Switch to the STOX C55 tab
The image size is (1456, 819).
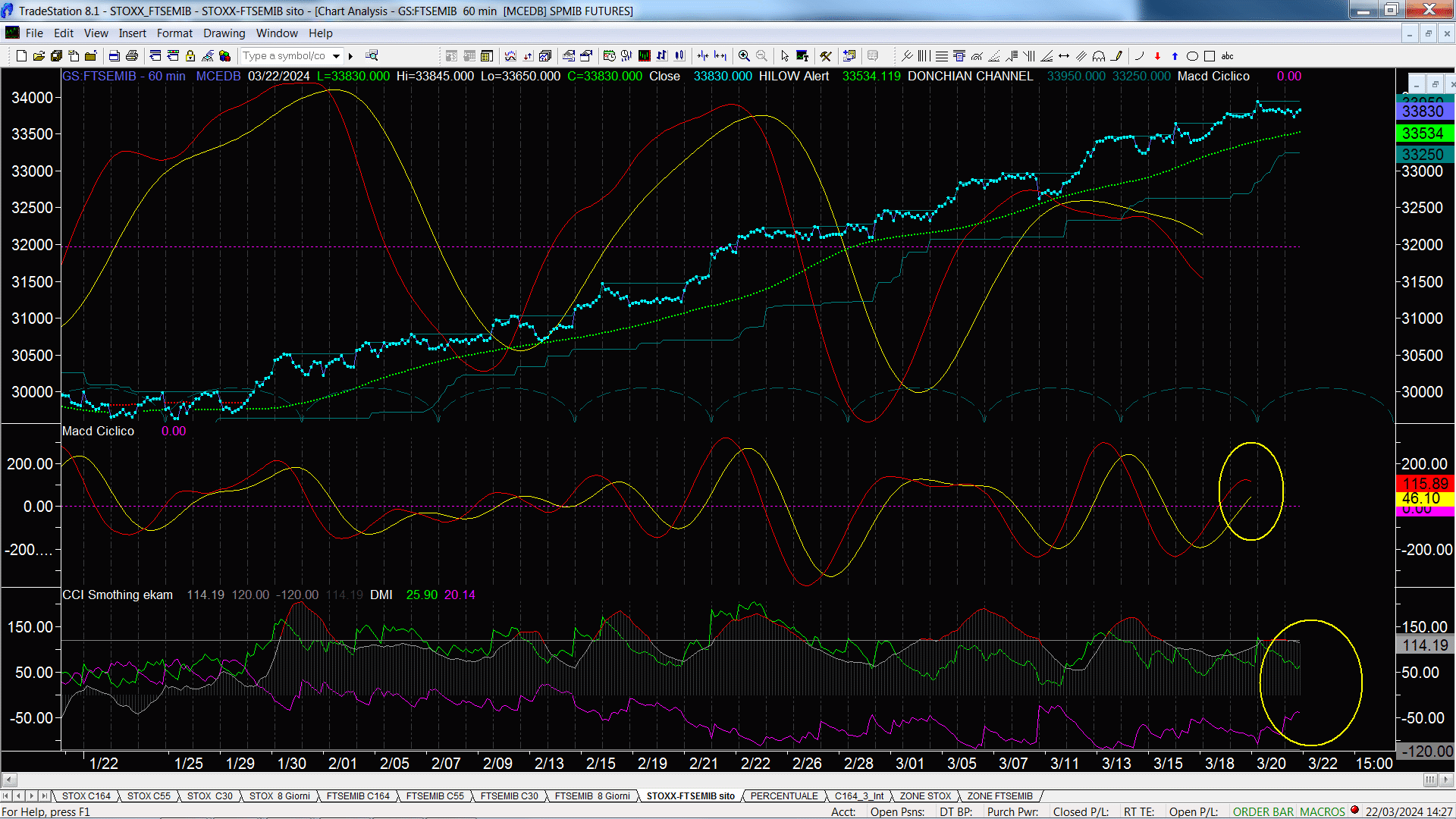pos(149,795)
